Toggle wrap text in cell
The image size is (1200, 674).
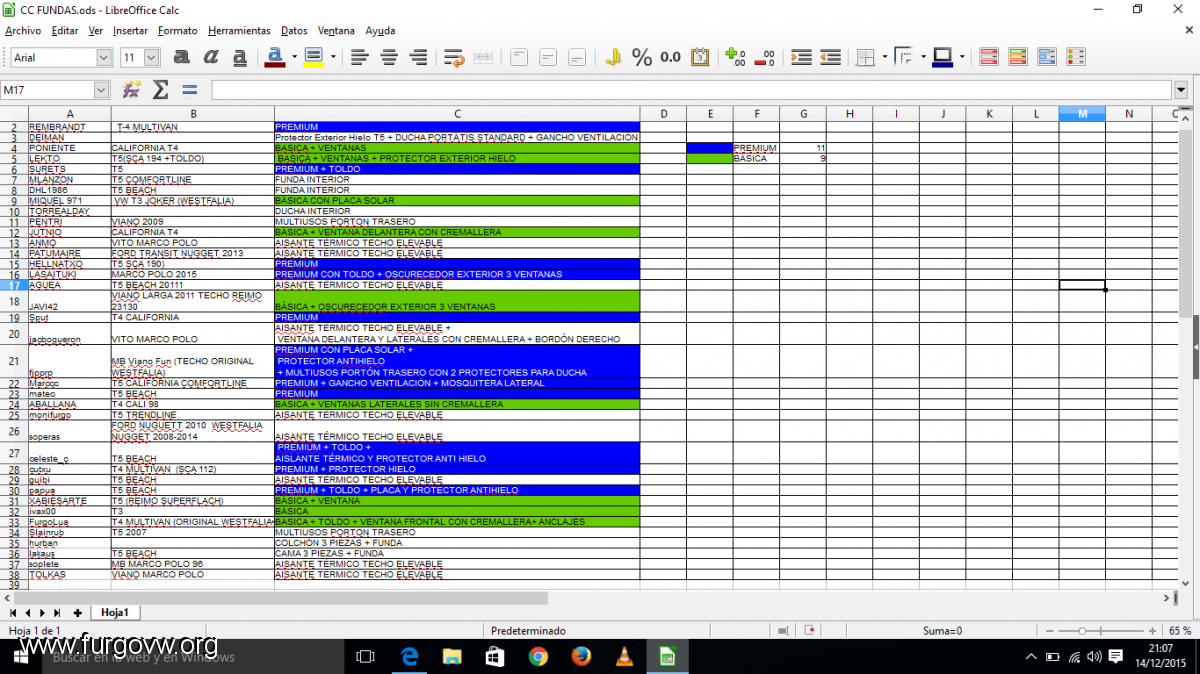pyautogui.click(x=454, y=57)
